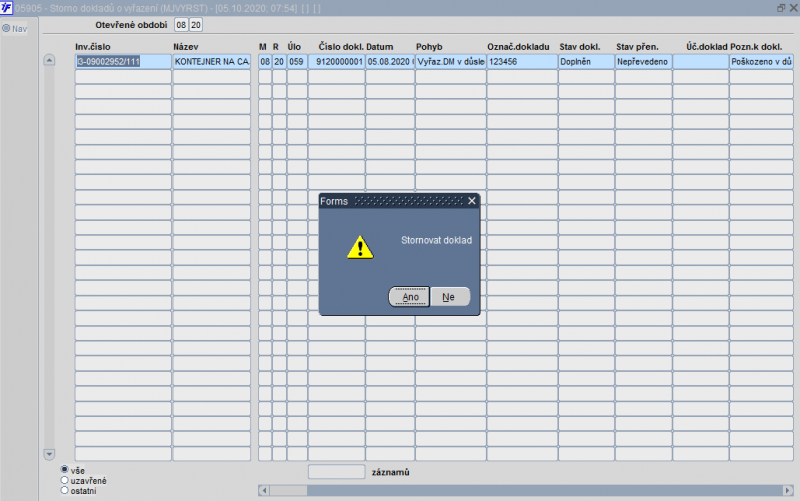800x501 pixels.
Task: Click horizontal scrollbar right arrow
Action: tap(787, 490)
